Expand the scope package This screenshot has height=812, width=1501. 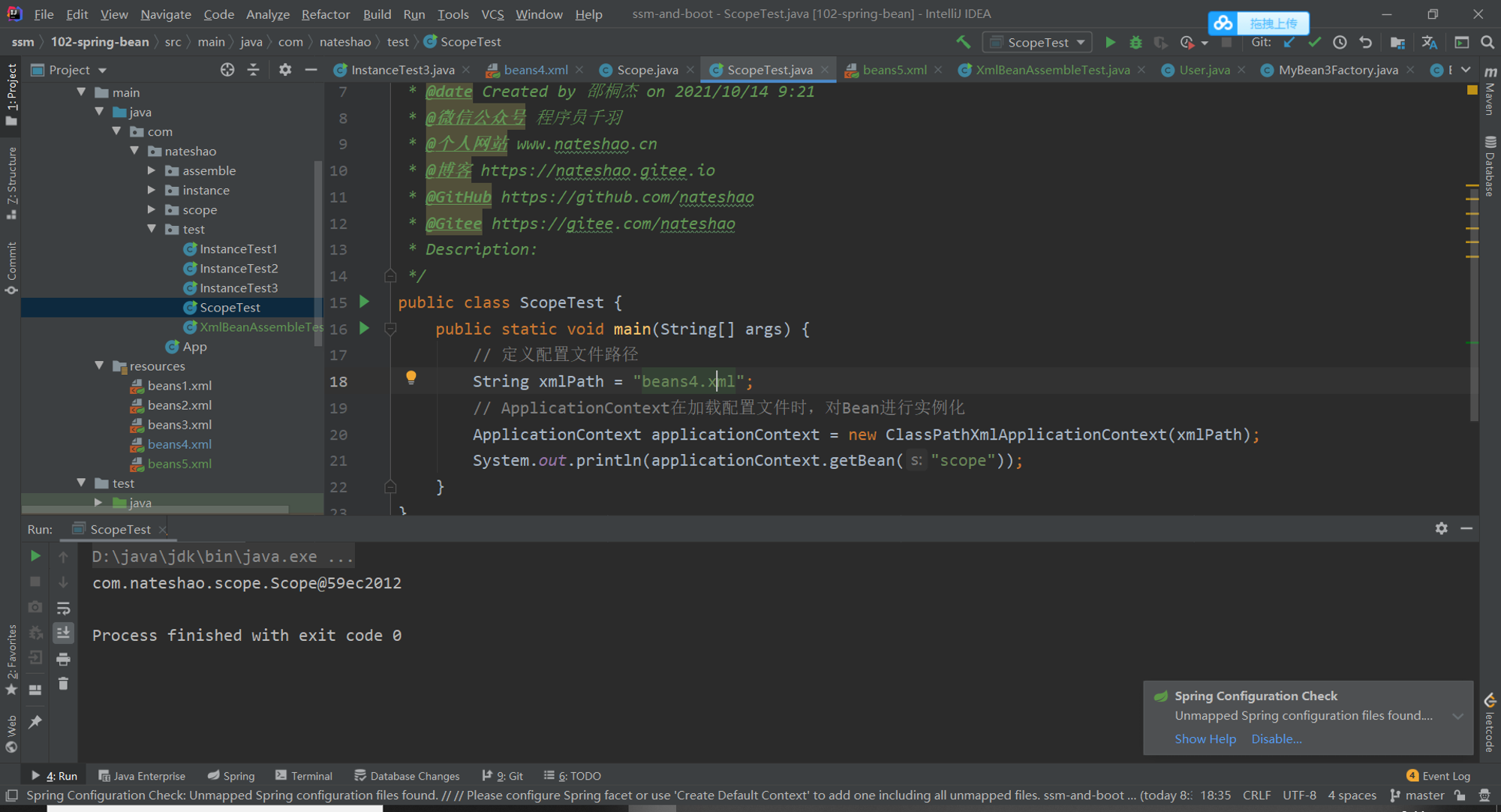152,209
